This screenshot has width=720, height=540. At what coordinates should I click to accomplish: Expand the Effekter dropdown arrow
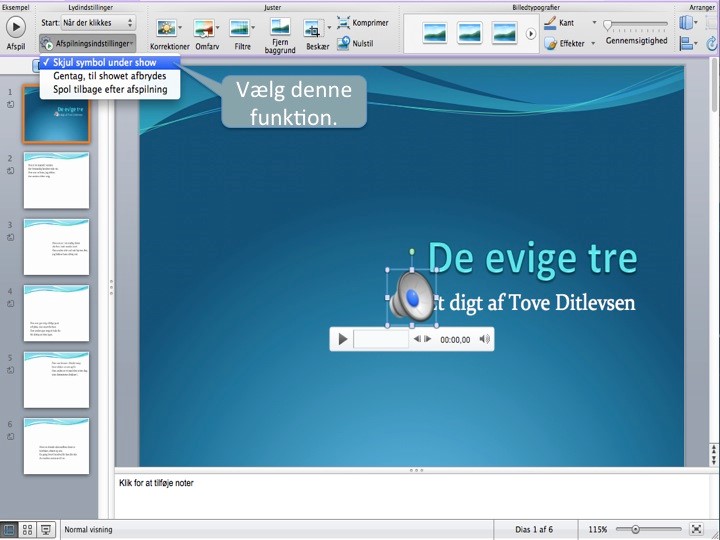(593, 44)
